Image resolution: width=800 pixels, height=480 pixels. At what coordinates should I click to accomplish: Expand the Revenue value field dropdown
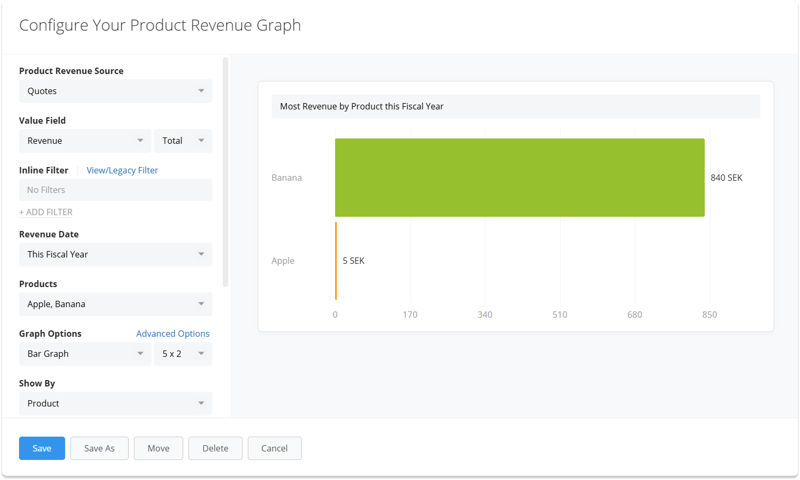[x=85, y=141]
